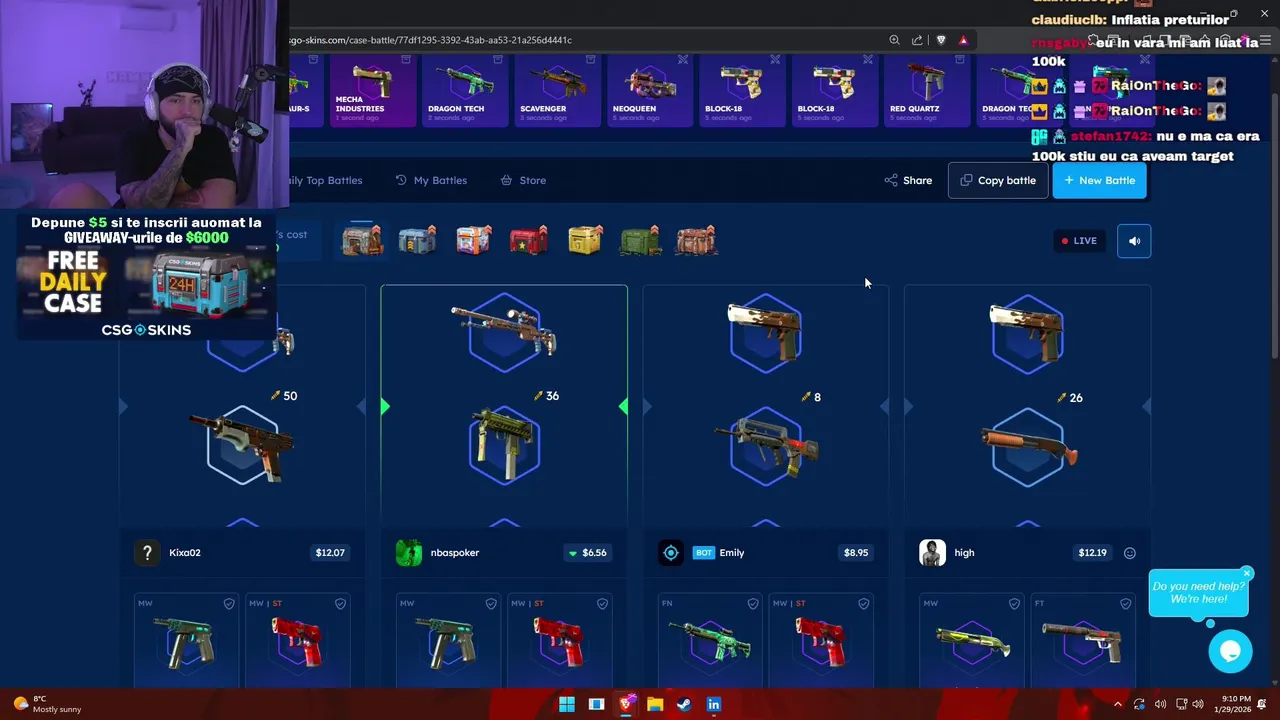Click the New Battle button
1280x720 pixels.
(x=1099, y=180)
